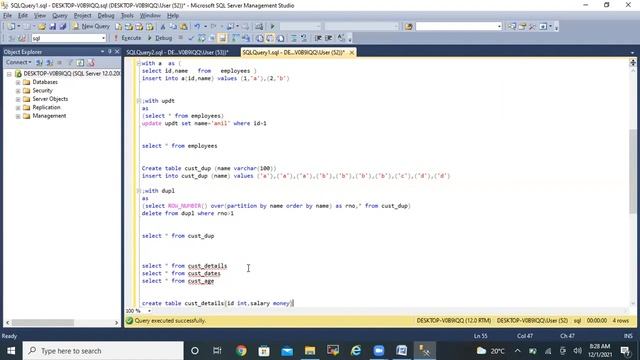Increase indent of the selected code

click(x=329, y=38)
